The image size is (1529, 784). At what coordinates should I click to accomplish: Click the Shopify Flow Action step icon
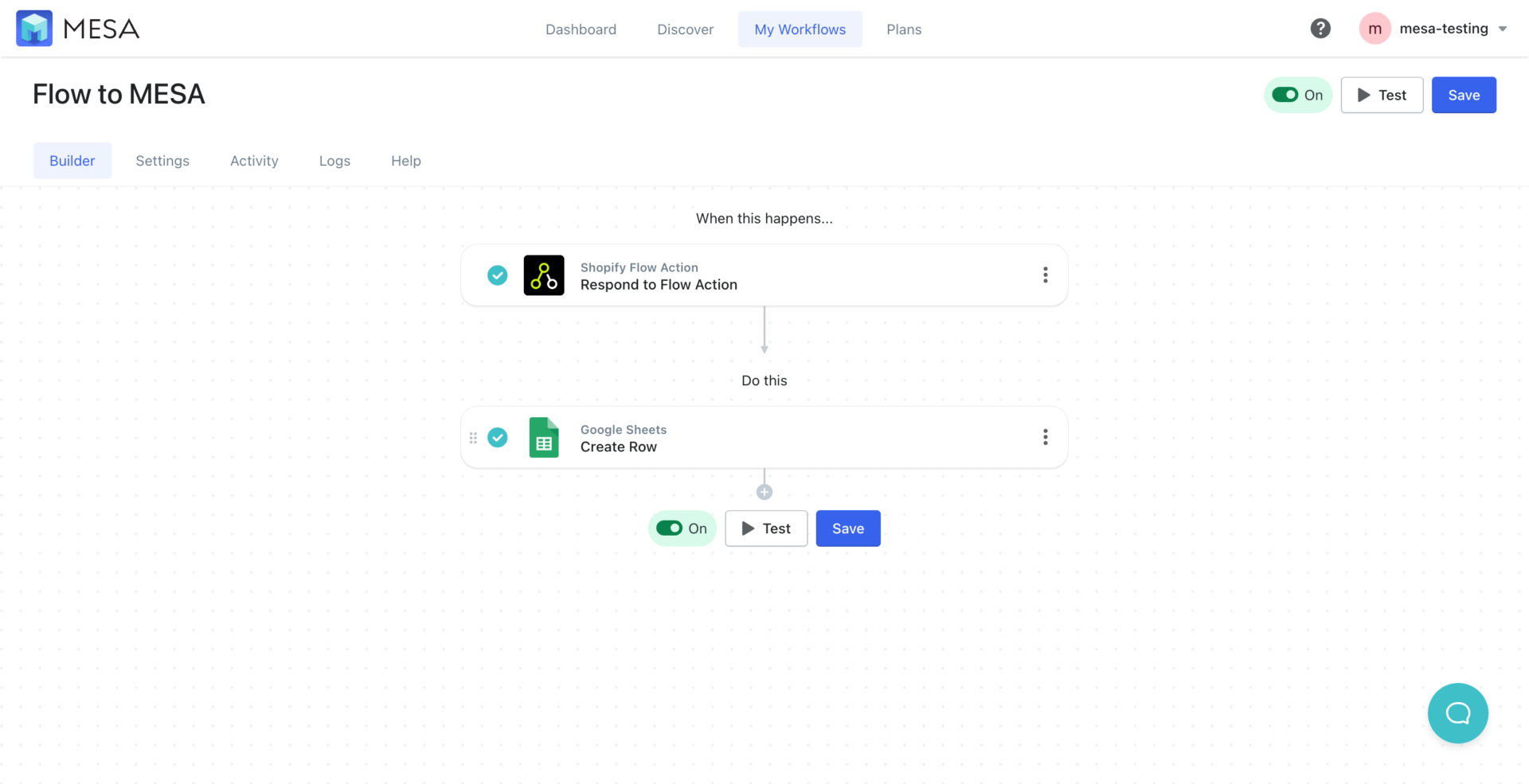(x=544, y=275)
